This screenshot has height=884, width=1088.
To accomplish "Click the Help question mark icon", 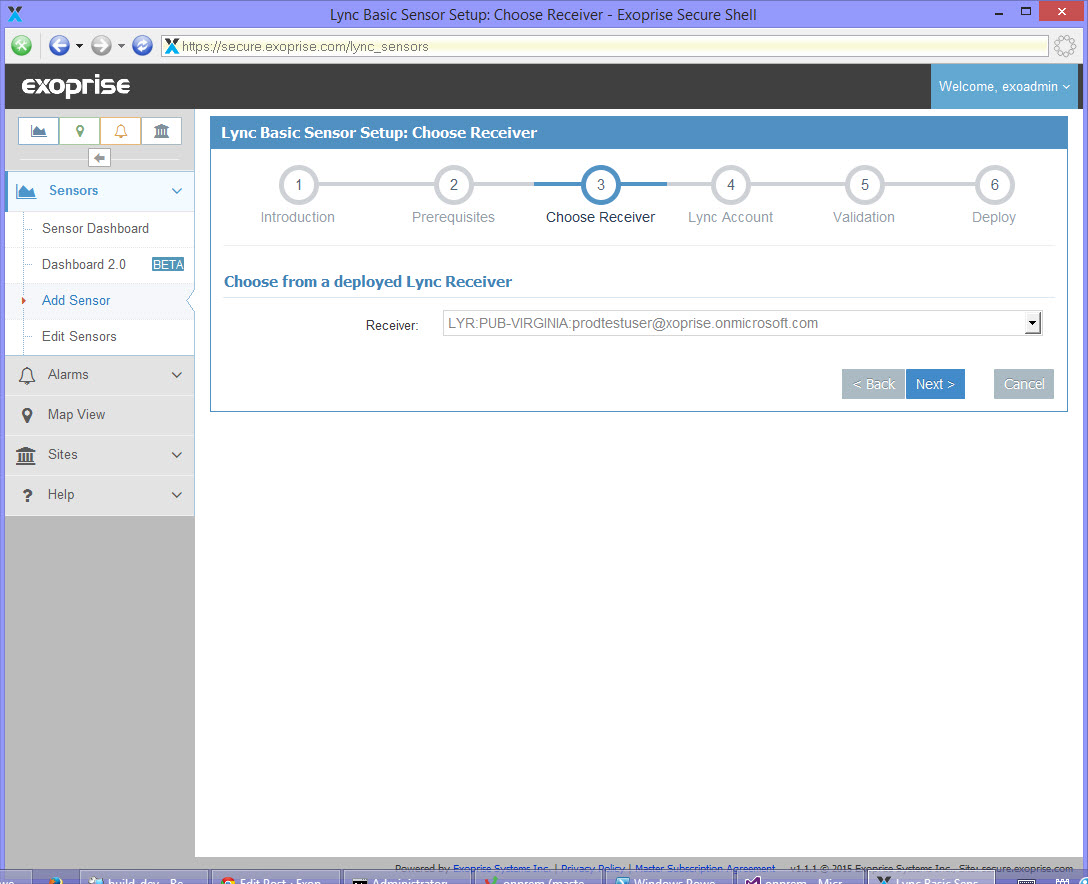I will [27, 495].
